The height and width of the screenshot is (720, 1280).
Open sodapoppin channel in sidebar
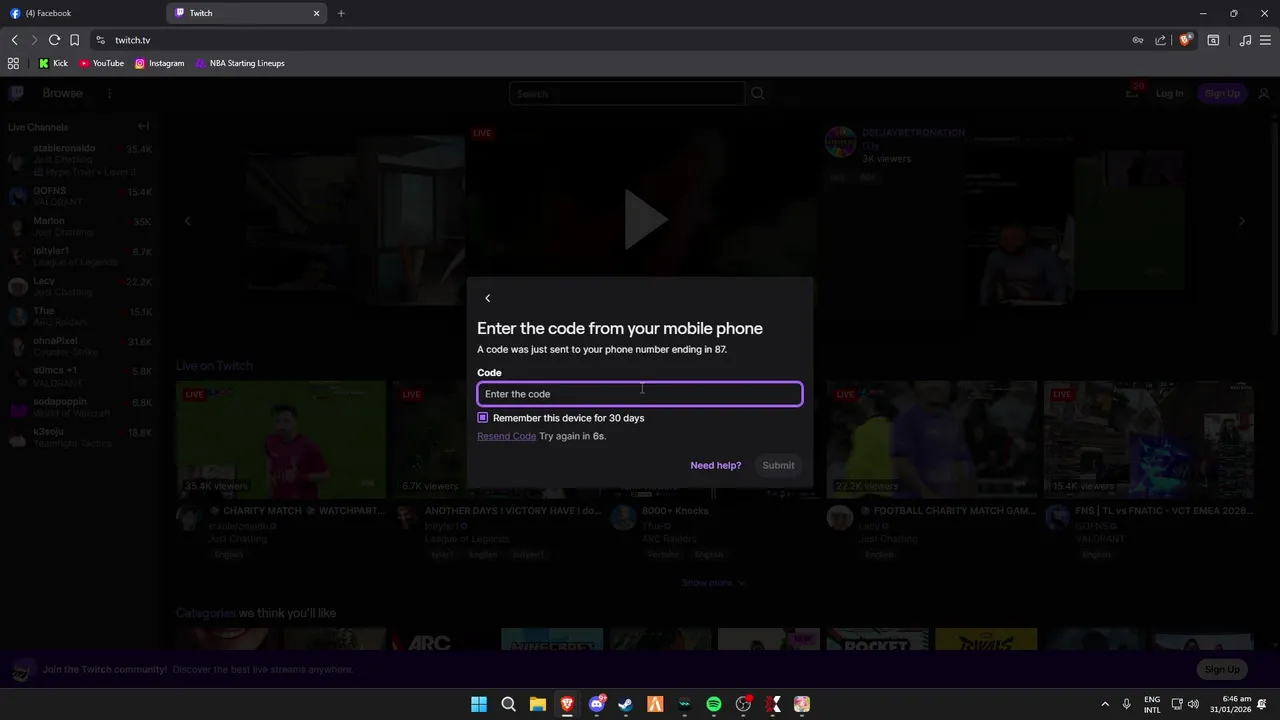(x=80, y=408)
